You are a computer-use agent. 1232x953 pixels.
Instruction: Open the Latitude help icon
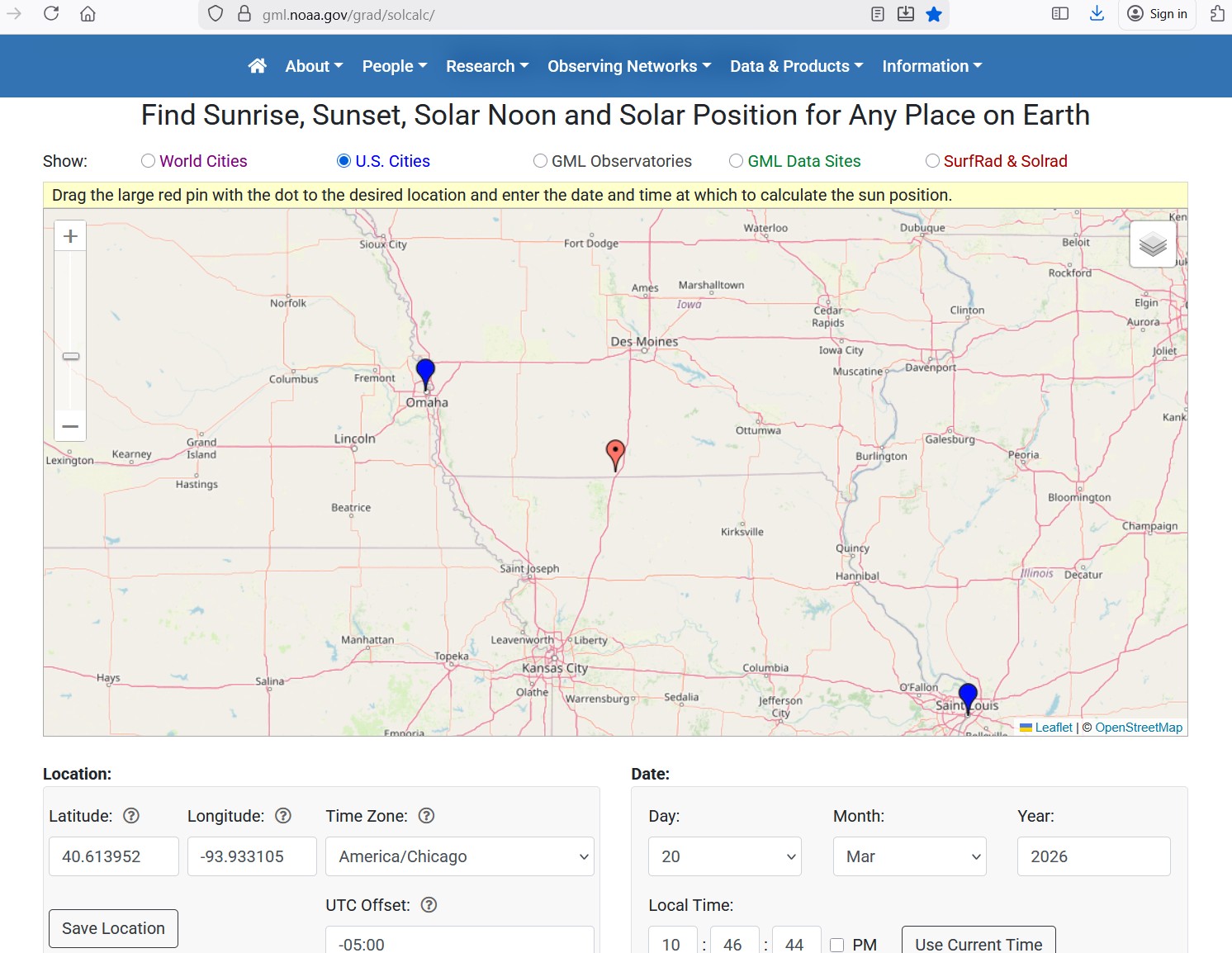(x=131, y=816)
